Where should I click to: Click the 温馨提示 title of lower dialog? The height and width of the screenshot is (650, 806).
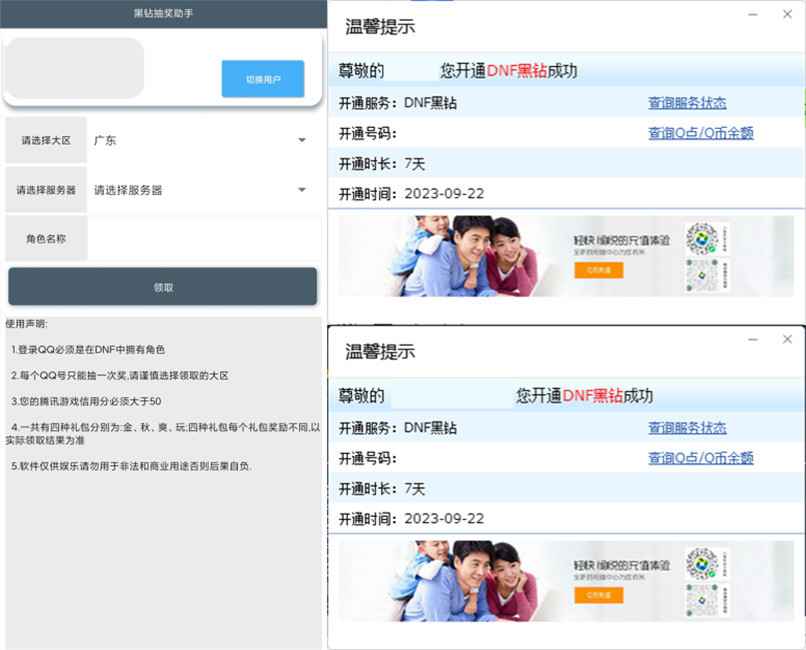click(x=380, y=351)
